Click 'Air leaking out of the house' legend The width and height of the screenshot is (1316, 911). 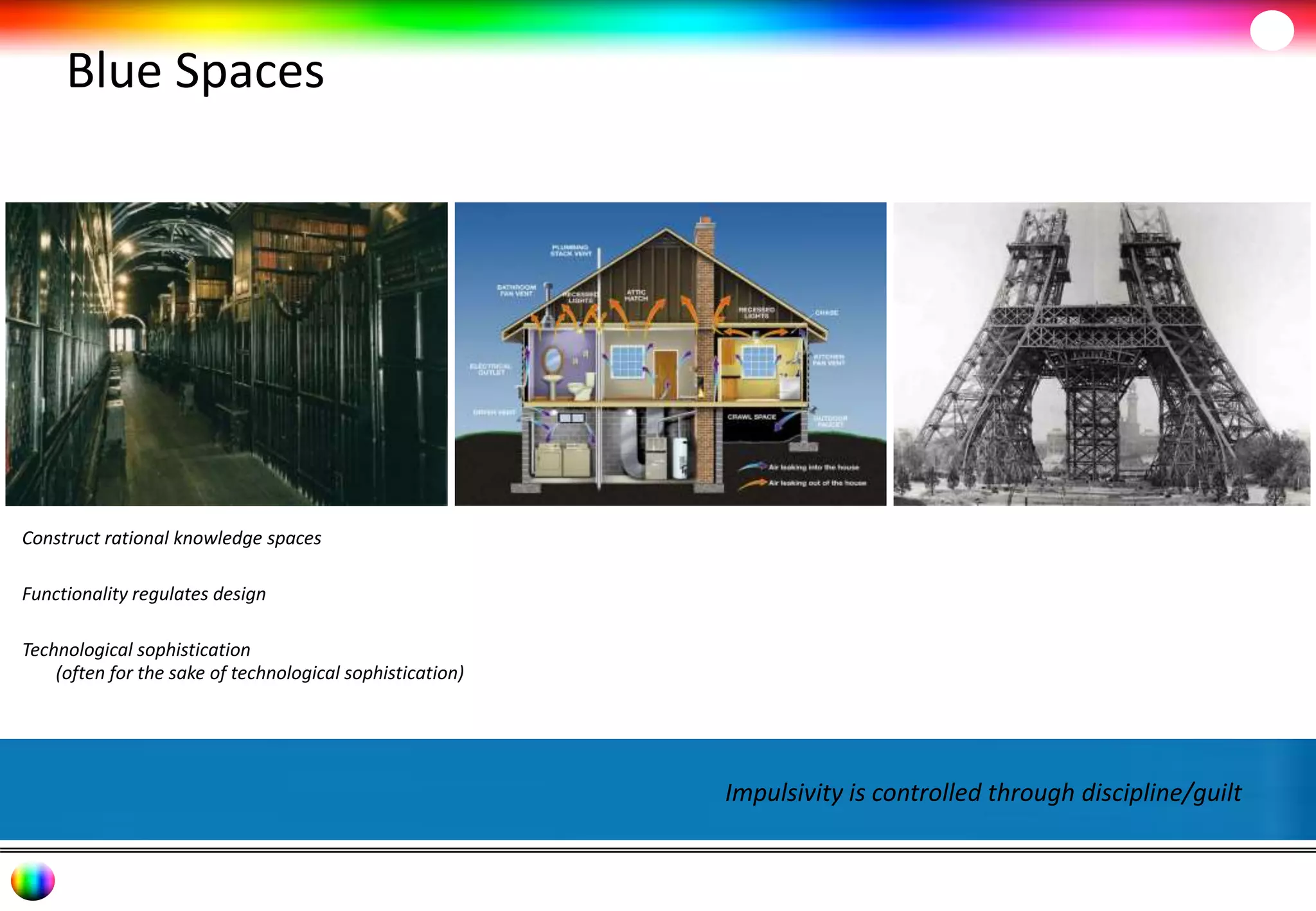[x=817, y=482]
